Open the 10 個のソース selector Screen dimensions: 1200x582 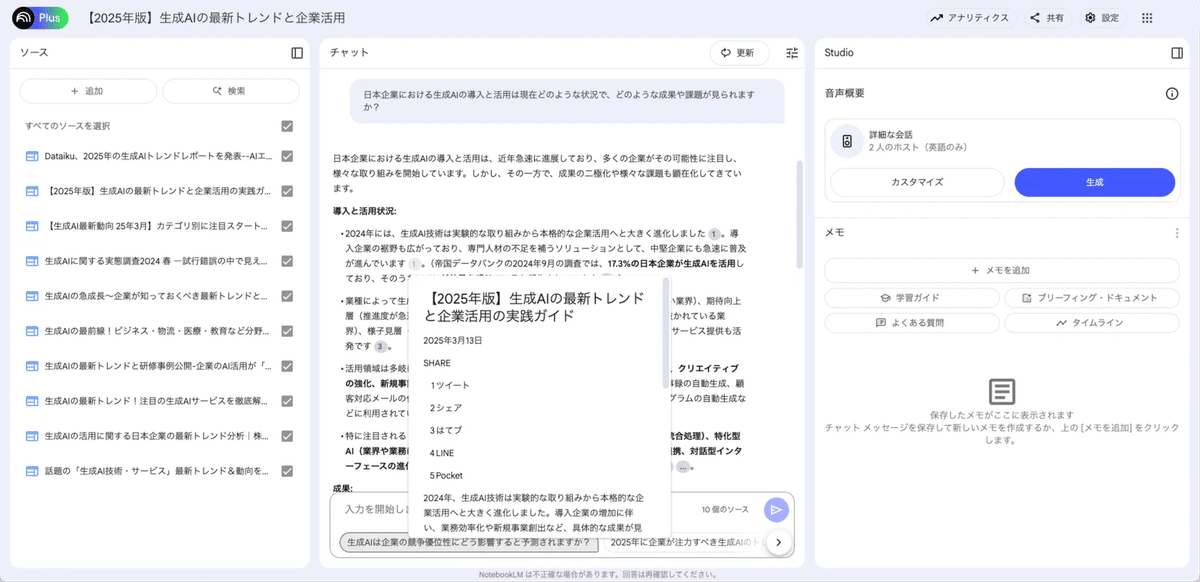pyautogui.click(x=727, y=509)
